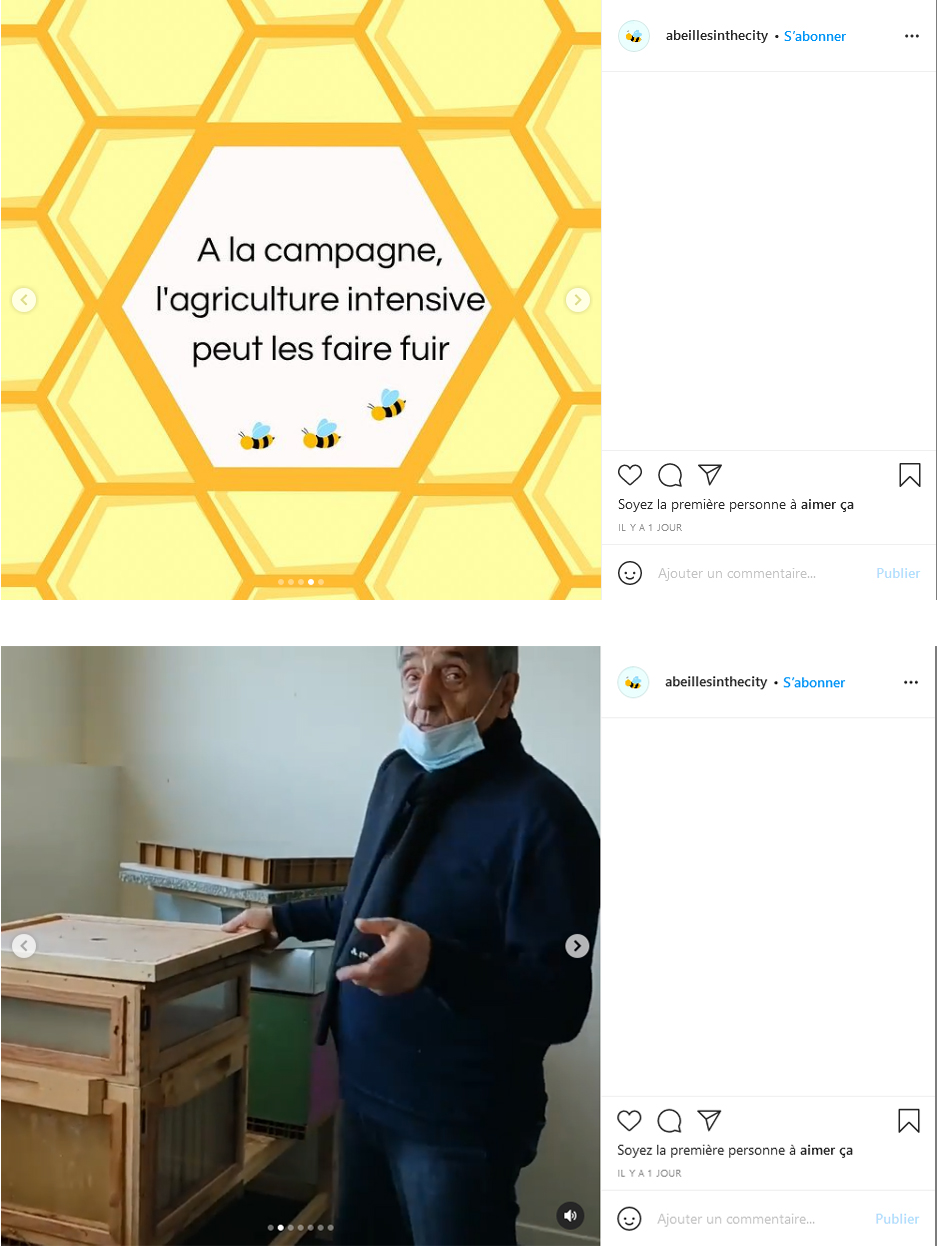Click S'abonner link on the top post
The height and width of the screenshot is (1246, 937).
(815, 36)
